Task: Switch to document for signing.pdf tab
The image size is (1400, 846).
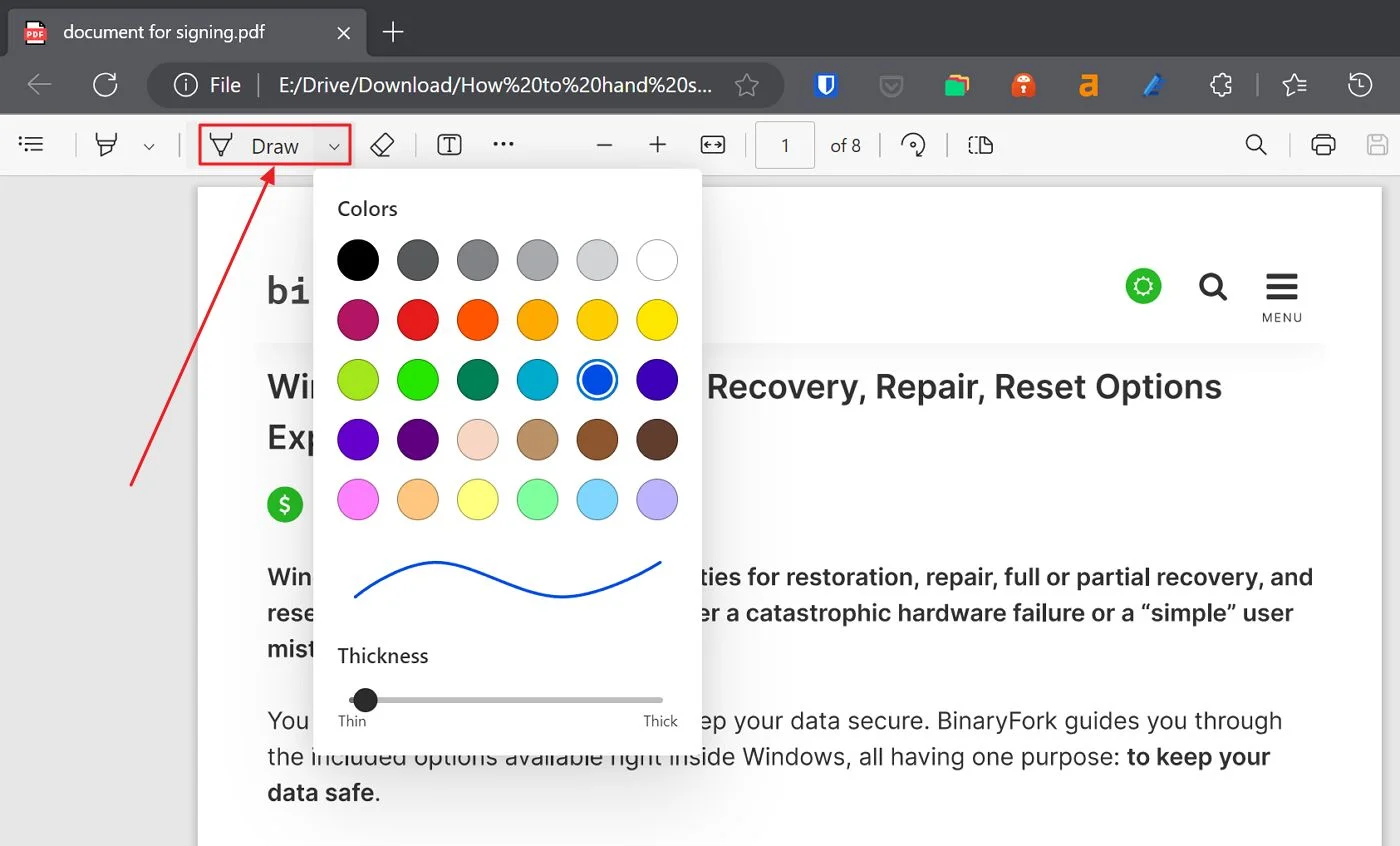Action: pos(186,32)
